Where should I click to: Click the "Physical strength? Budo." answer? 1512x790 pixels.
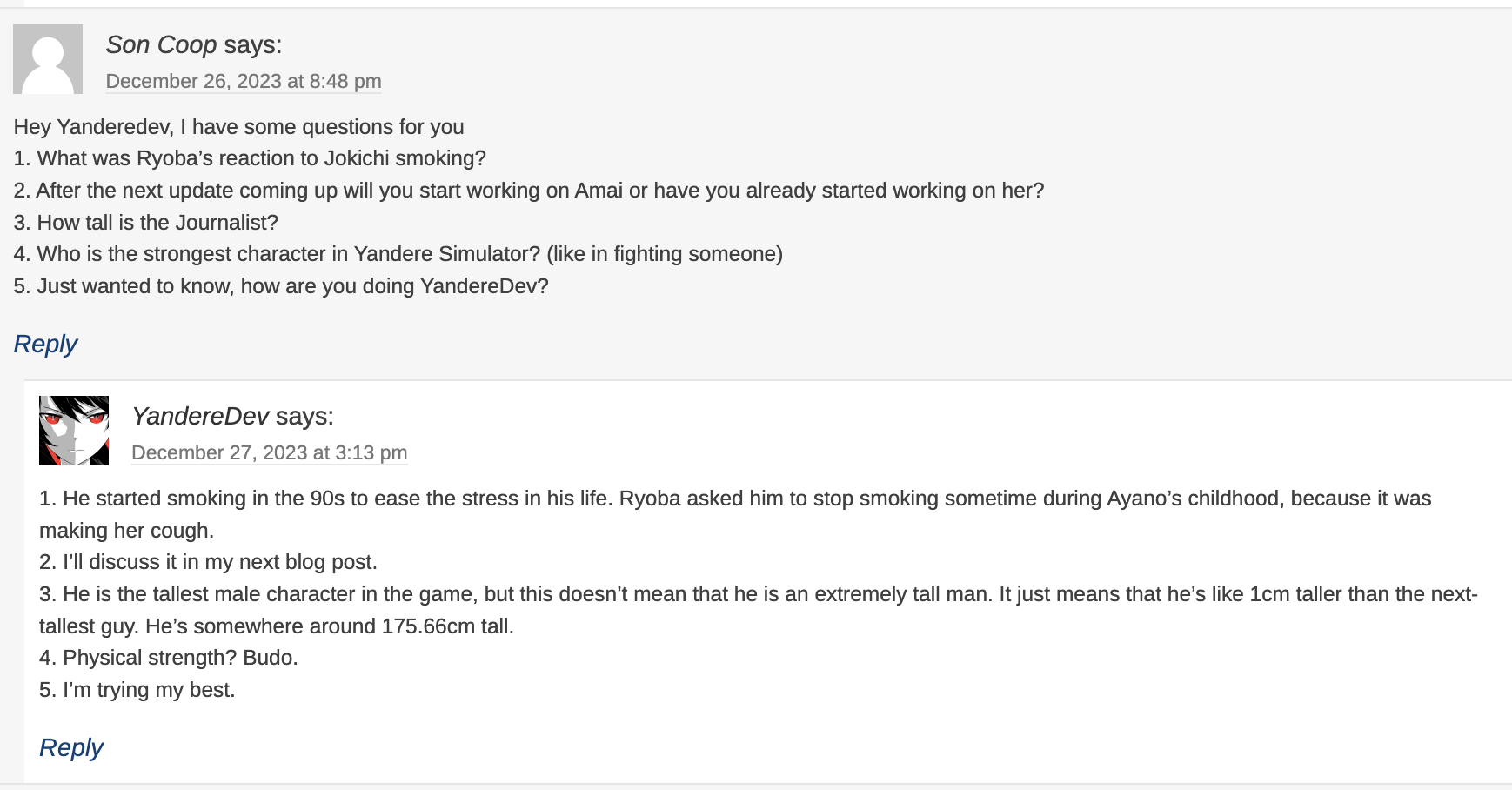click(169, 658)
